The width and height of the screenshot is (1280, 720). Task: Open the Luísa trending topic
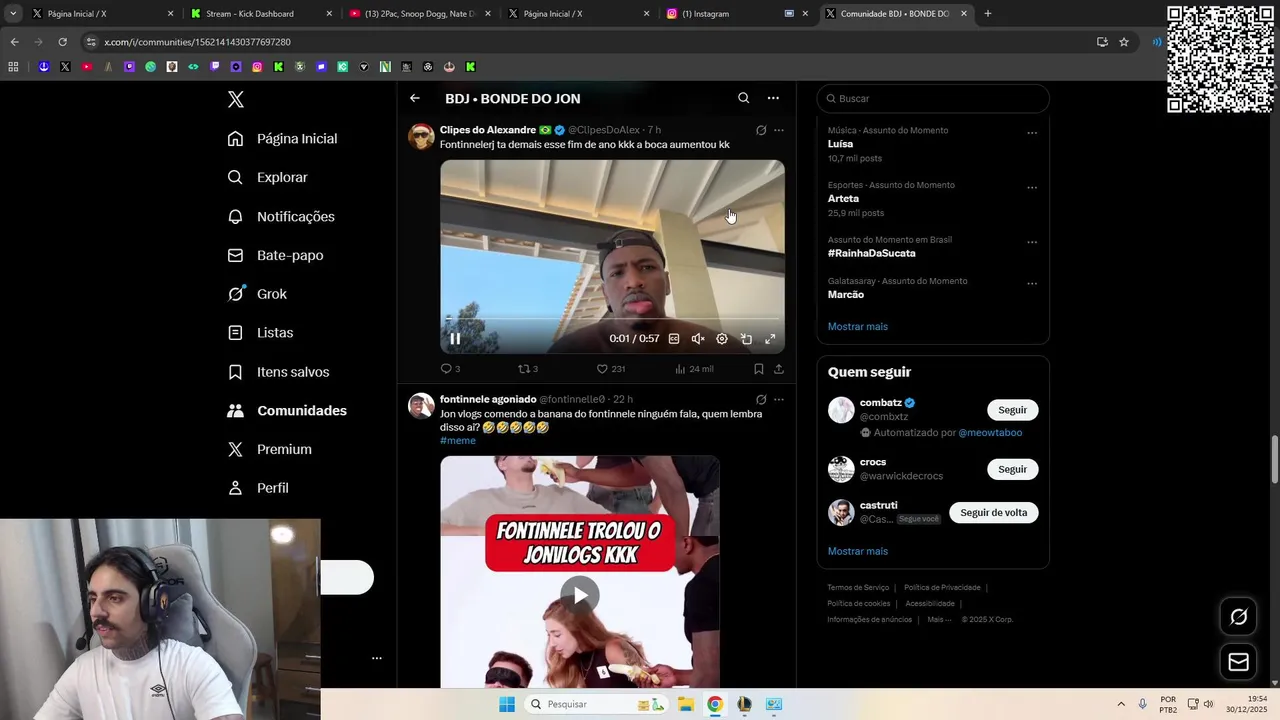(x=840, y=144)
